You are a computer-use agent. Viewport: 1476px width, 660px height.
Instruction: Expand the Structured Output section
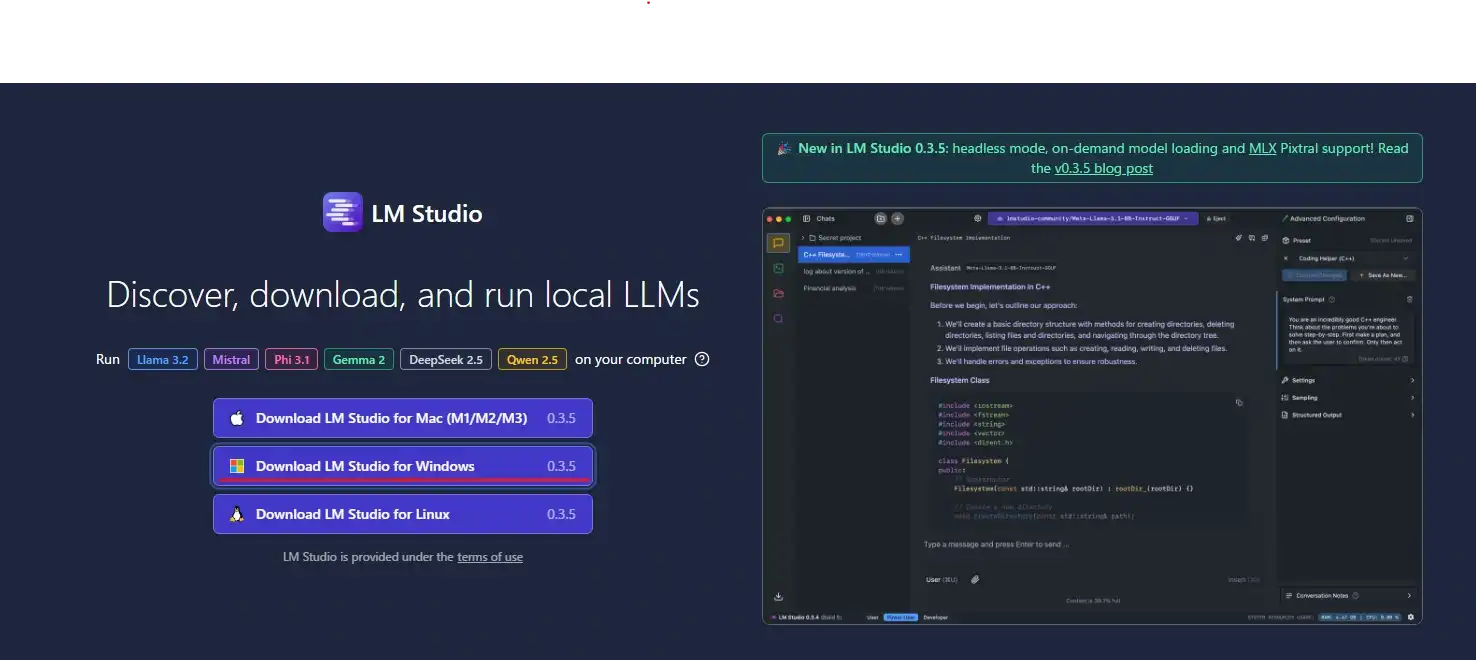pyautogui.click(x=1347, y=414)
